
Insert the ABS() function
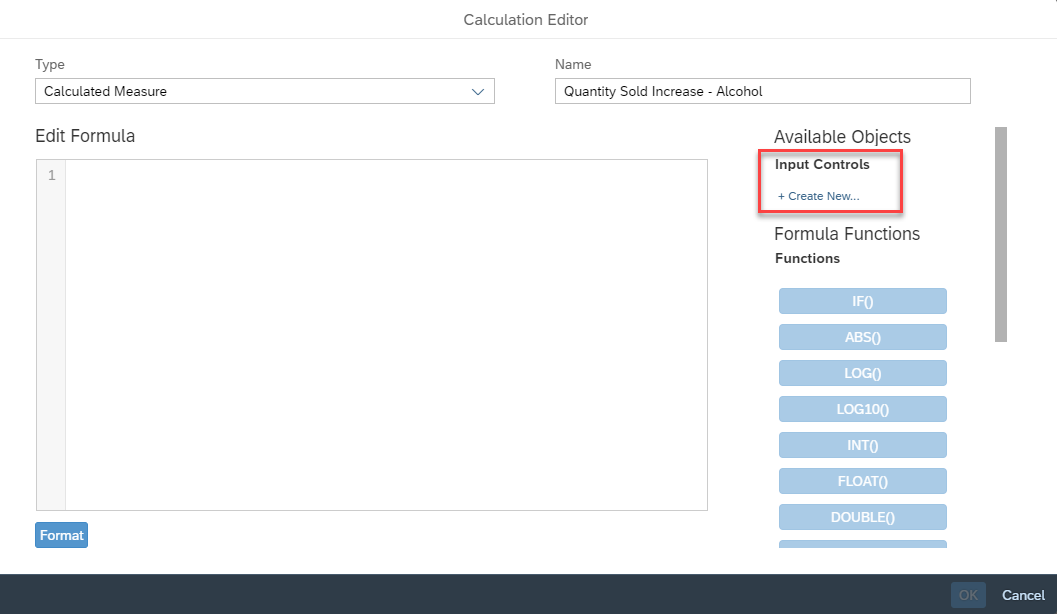[x=862, y=338]
